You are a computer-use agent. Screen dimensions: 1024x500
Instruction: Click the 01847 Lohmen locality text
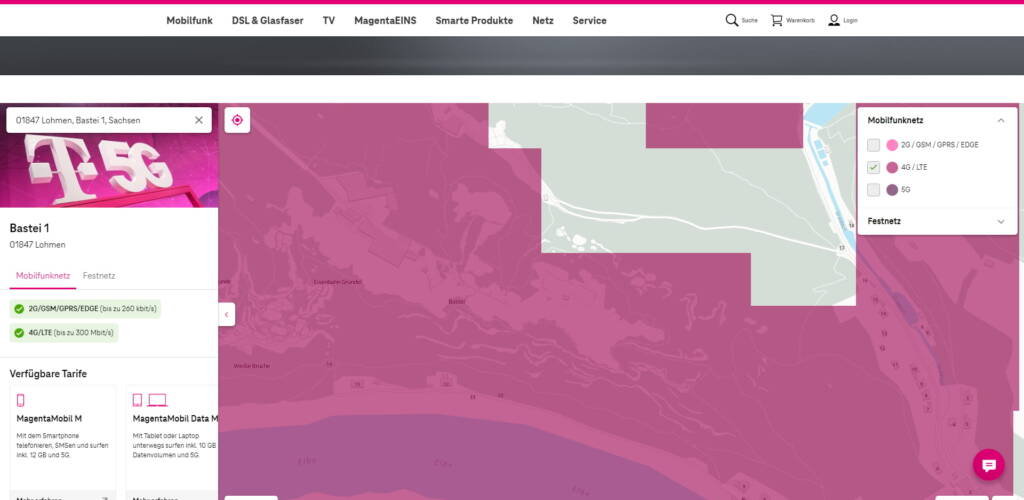(37, 245)
